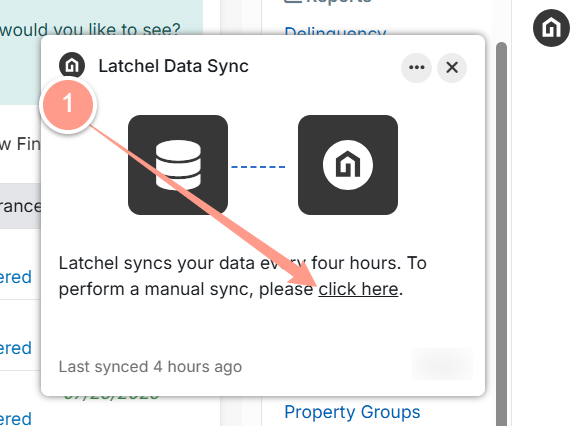Open the Delinquency report link

tap(335, 31)
